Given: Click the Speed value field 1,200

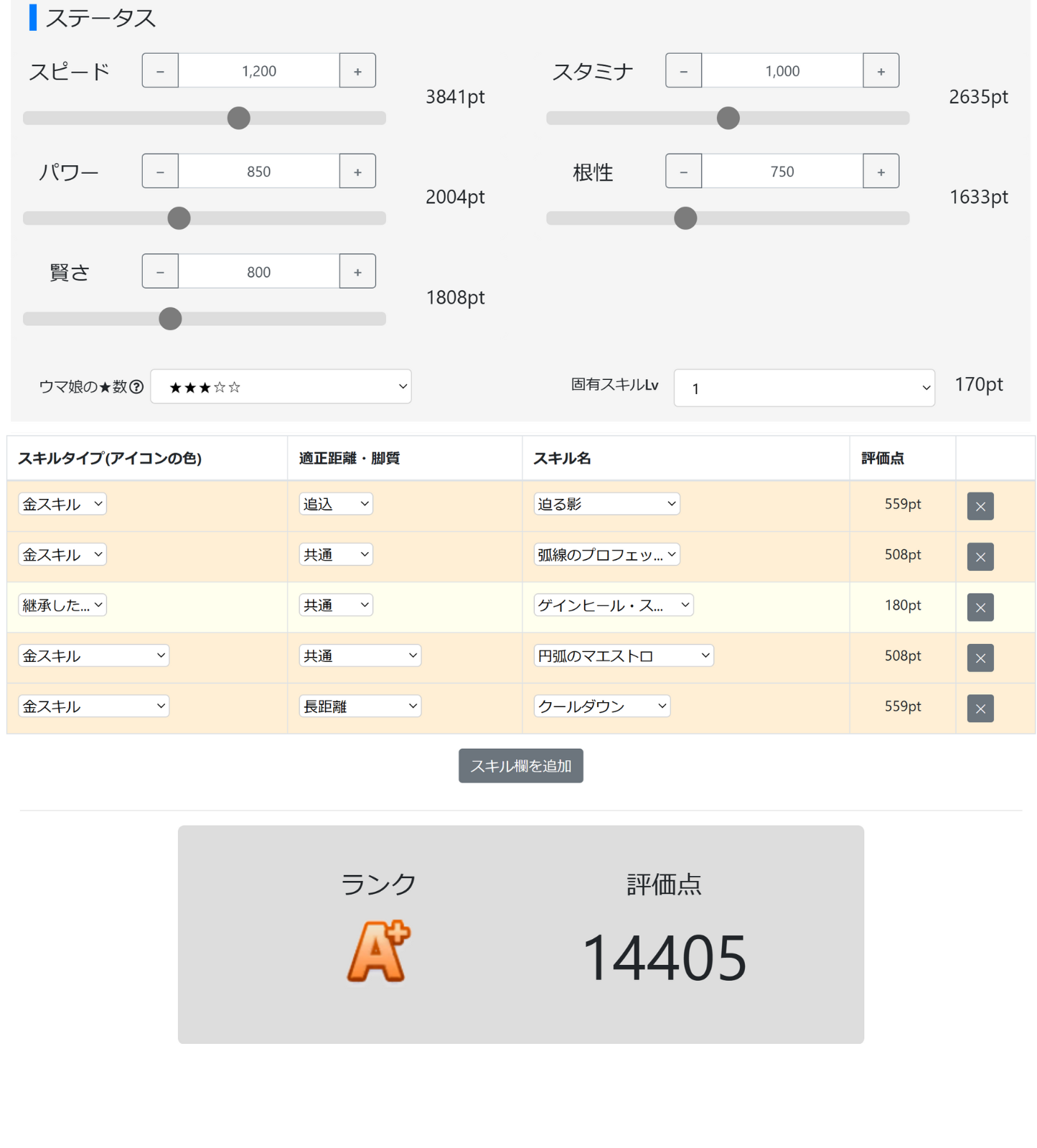Looking at the screenshot, I should pos(259,70).
